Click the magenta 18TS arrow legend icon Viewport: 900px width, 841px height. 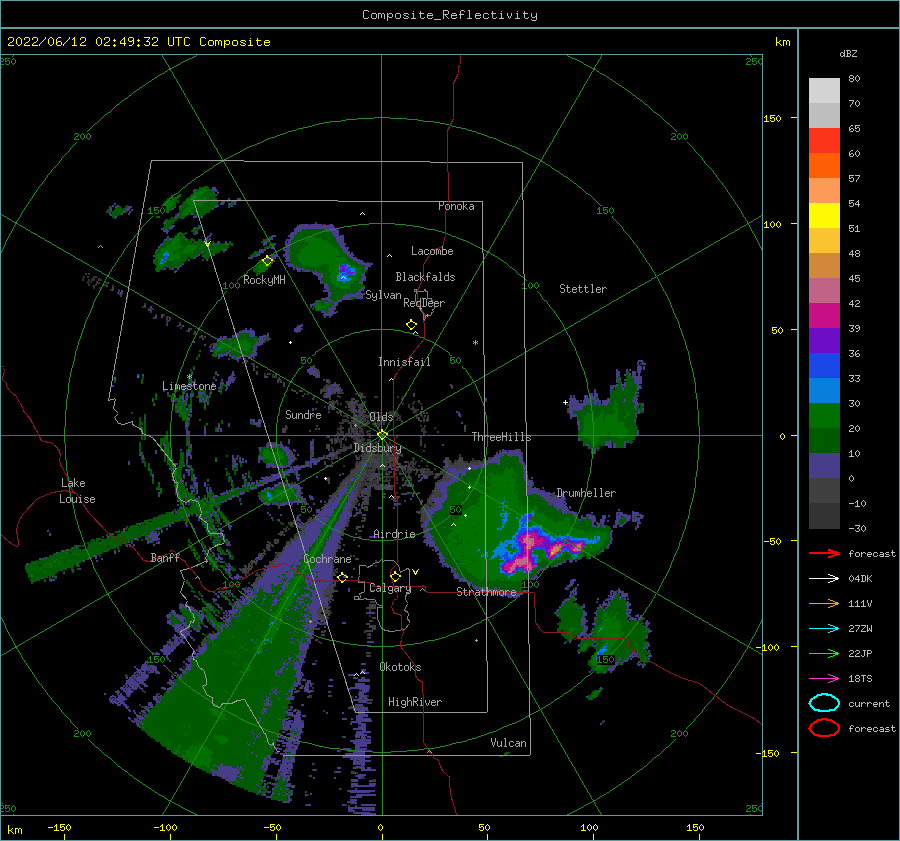click(824, 679)
